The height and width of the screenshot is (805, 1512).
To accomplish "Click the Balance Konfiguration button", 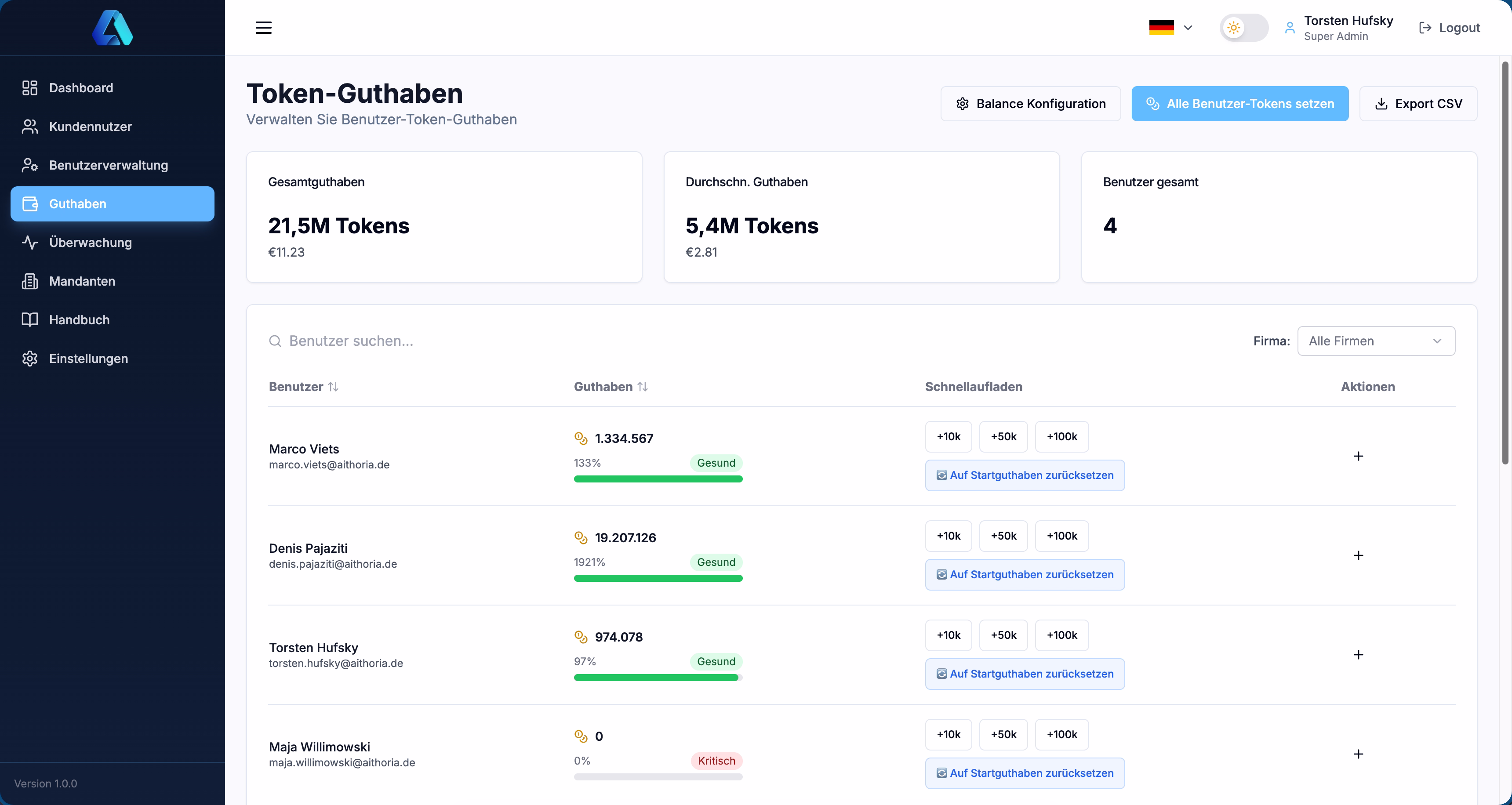I will click(x=1030, y=103).
